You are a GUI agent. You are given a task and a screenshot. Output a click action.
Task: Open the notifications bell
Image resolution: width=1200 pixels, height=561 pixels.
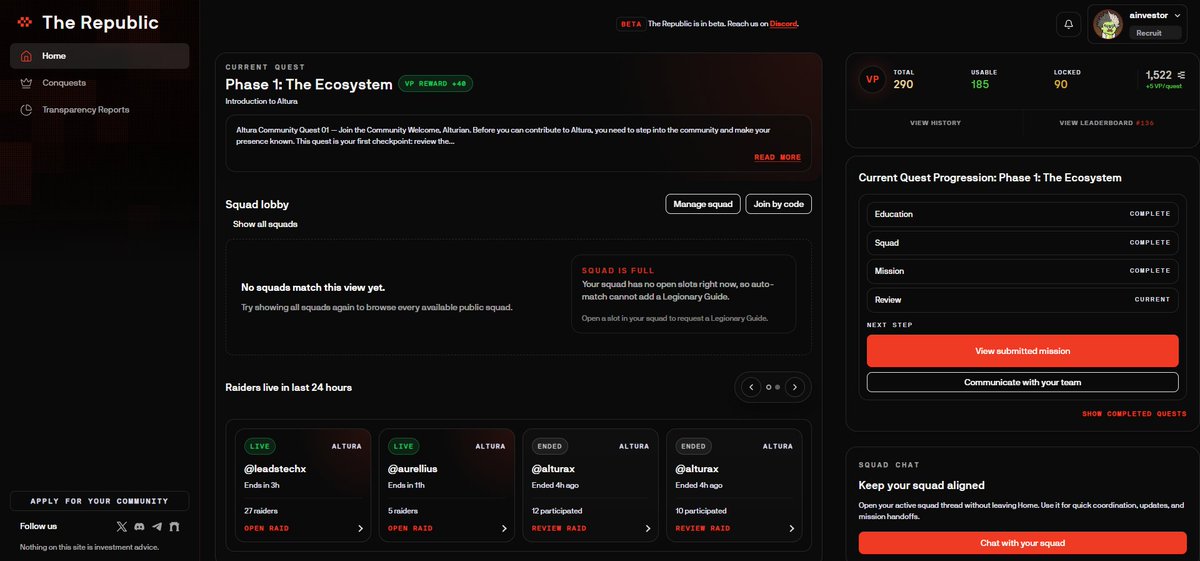click(1068, 24)
